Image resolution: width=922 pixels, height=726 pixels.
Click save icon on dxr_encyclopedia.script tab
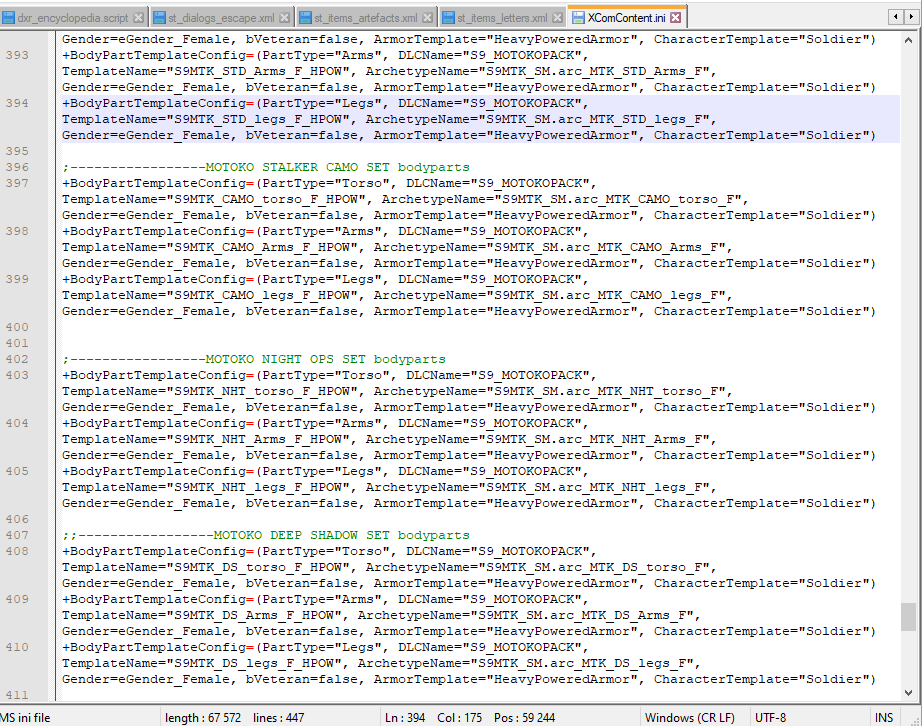click(x=8, y=18)
